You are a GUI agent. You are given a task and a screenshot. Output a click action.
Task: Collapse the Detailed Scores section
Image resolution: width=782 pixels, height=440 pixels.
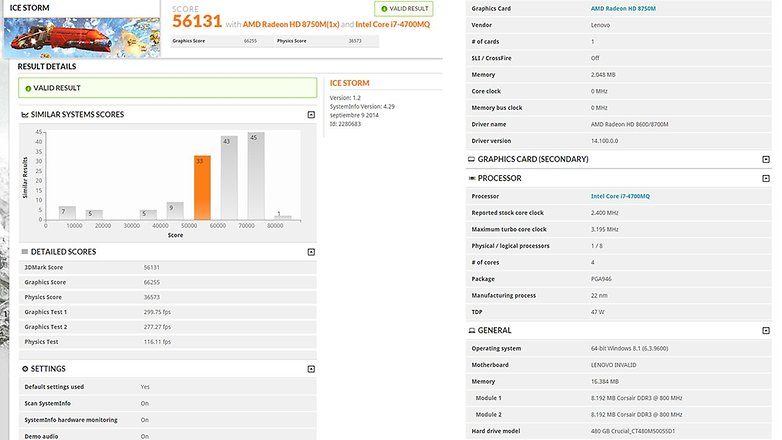311,252
